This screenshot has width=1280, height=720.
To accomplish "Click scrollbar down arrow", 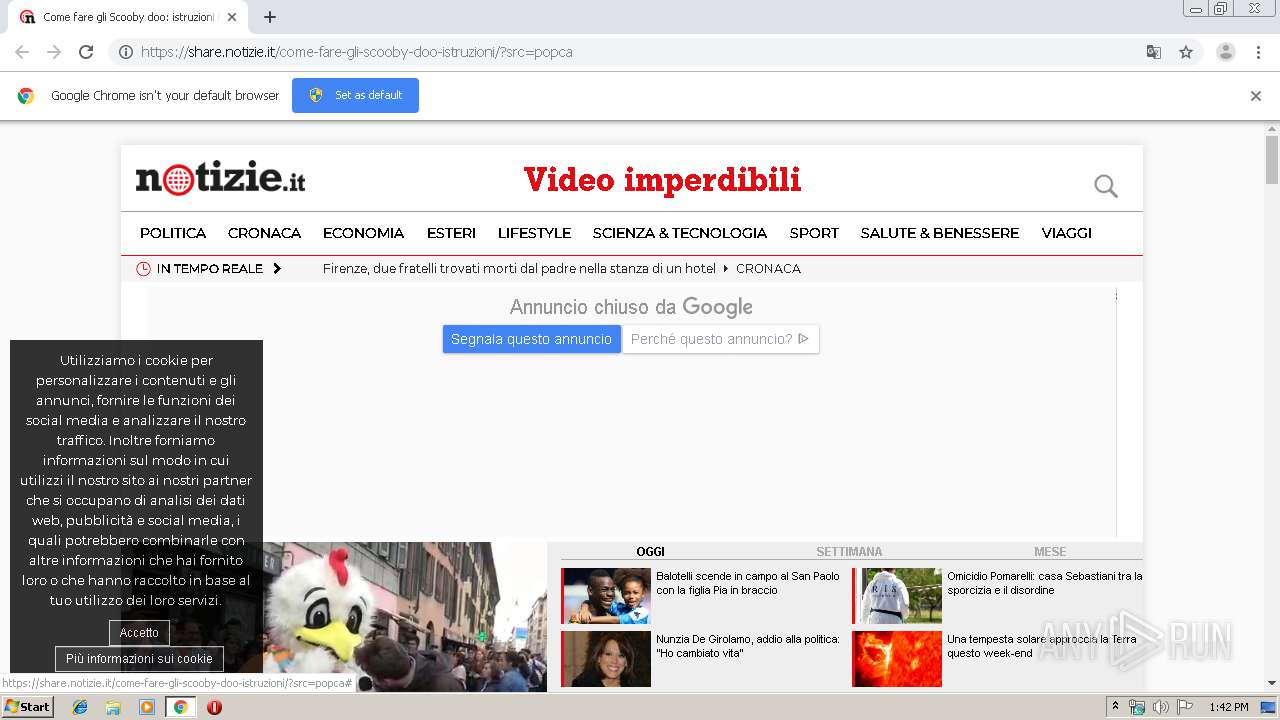I will click(x=1272, y=683).
